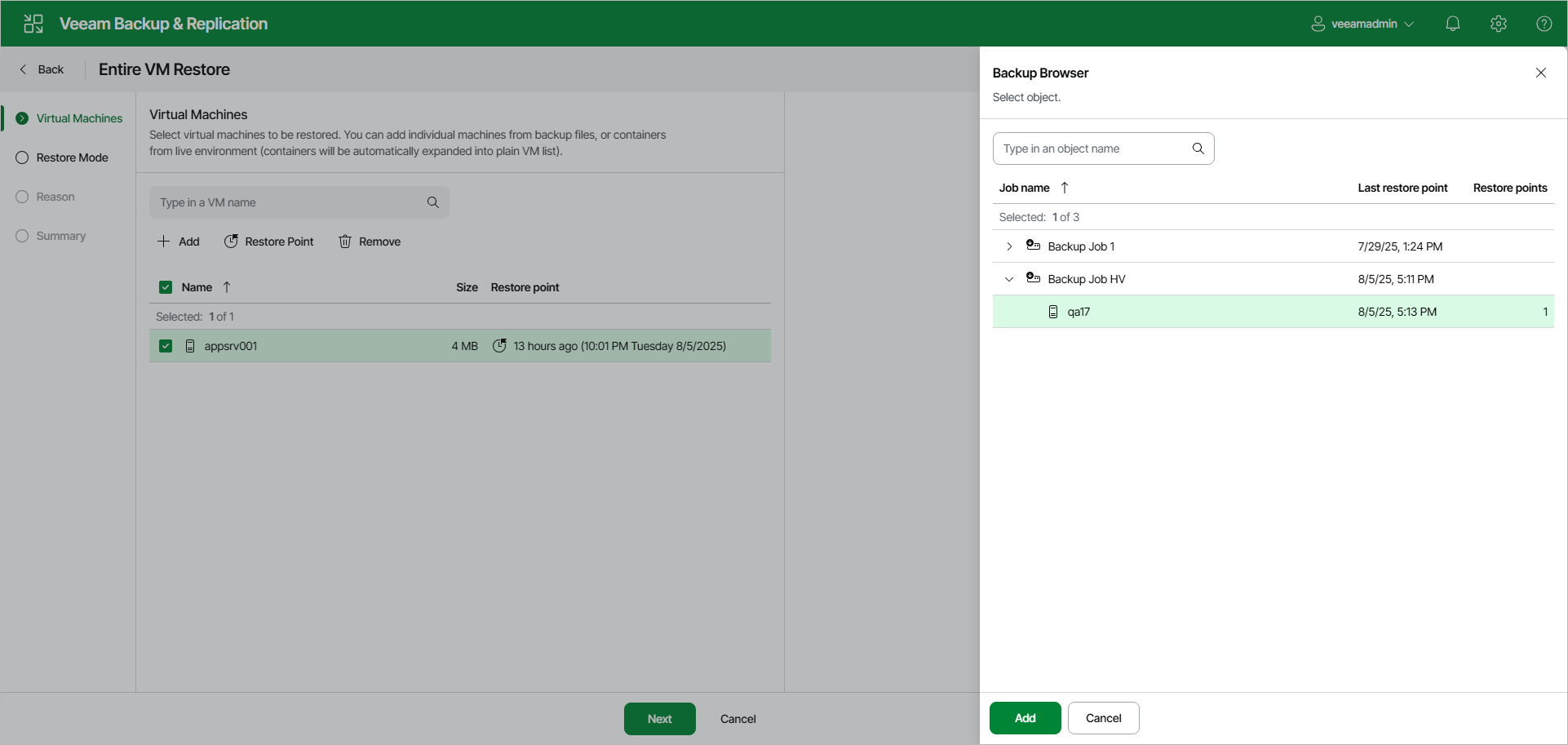Open the Veeam main menu grid icon
Image resolution: width=1568 pixels, height=745 pixels.
click(x=33, y=24)
